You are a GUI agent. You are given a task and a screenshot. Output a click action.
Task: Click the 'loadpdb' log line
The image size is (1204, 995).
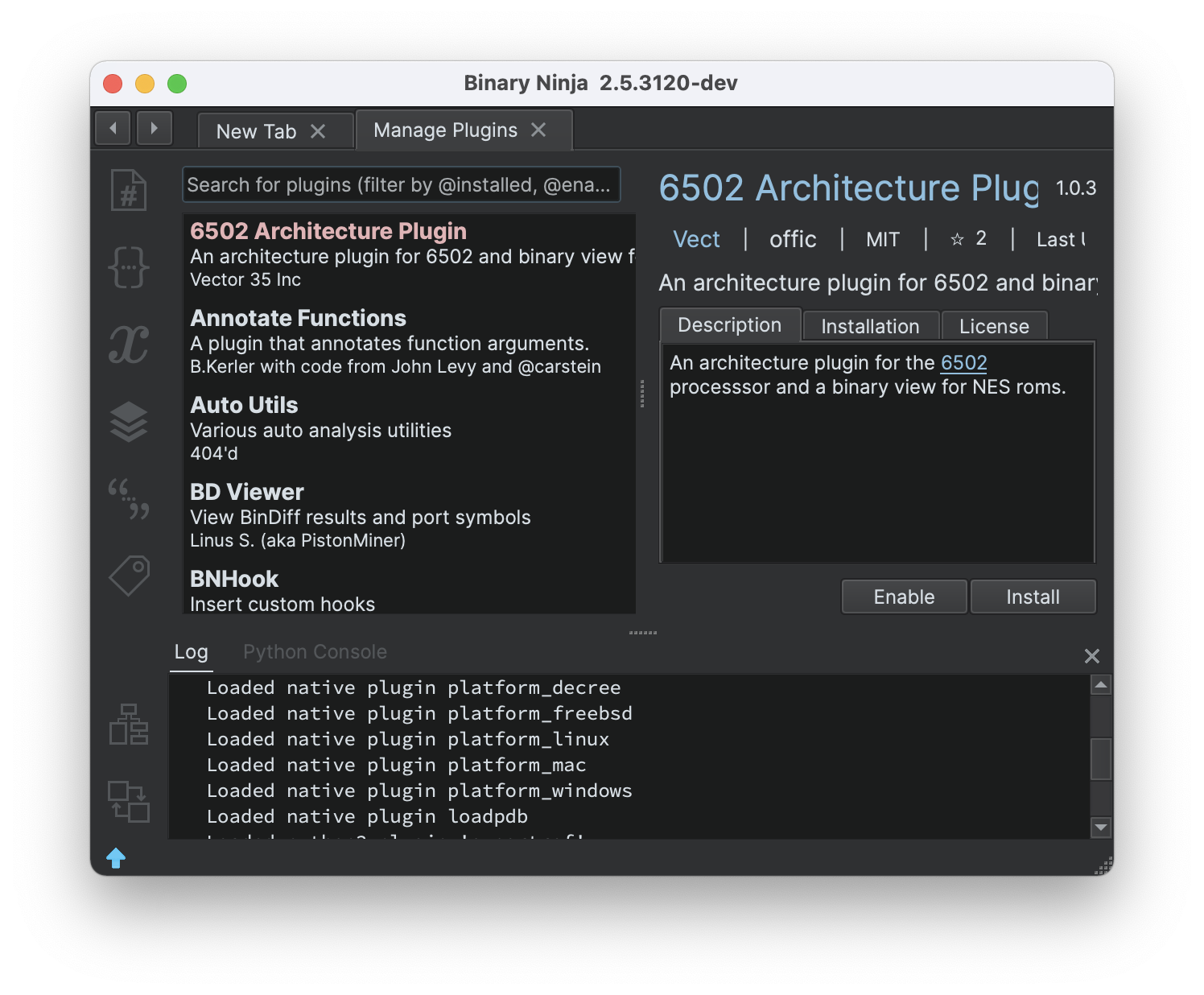coord(367,816)
